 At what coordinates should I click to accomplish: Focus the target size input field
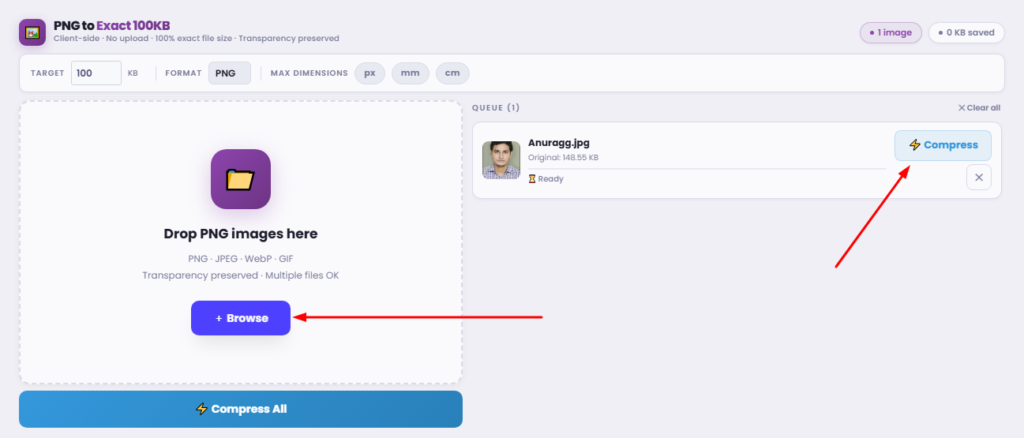click(x=96, y=73)
